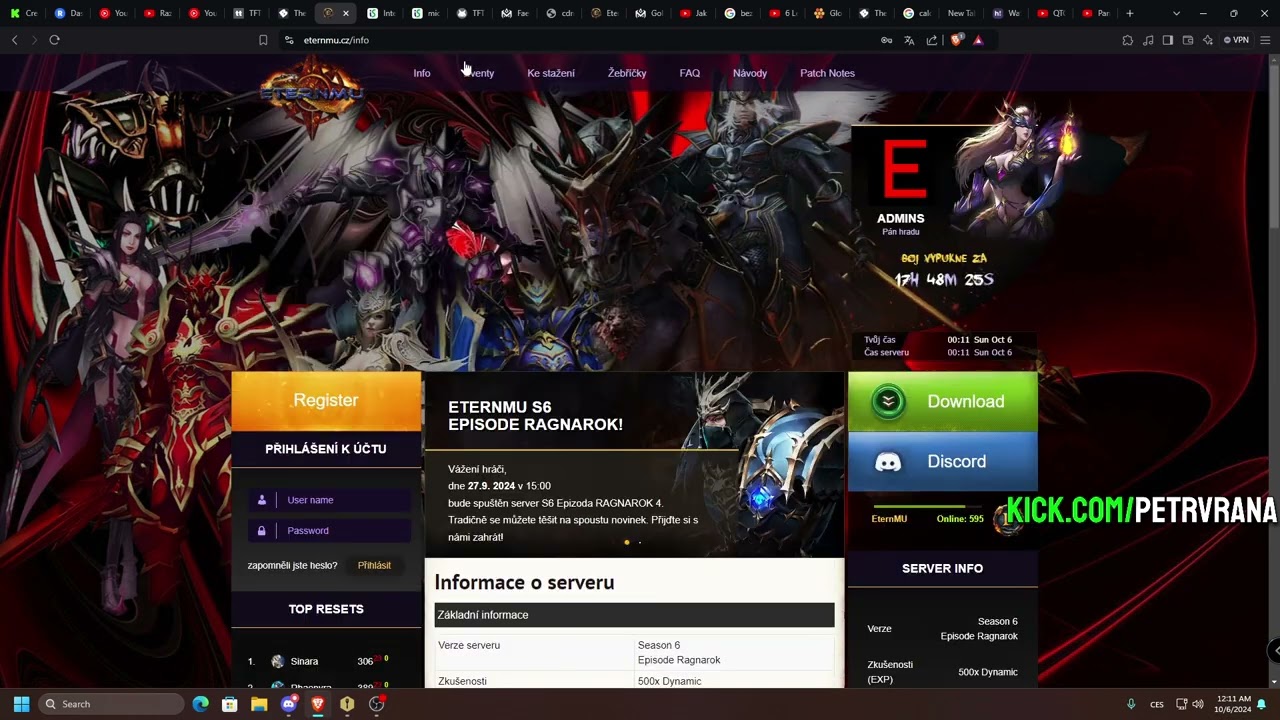Translate the page with the translate icon
Viewport: 1280px width, 720px height.
(x=909, y=40)
